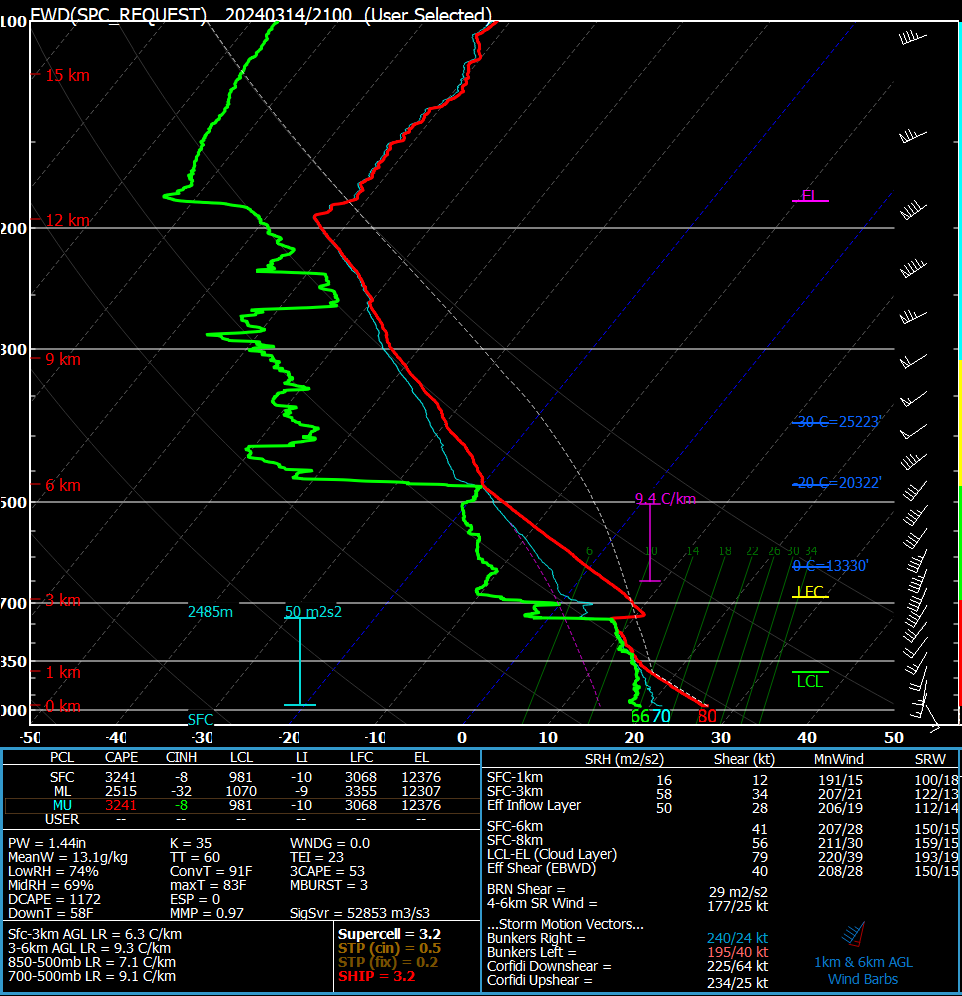
Task: Click BRN Shear value 29 m2/s2
Action: (738, 892)
